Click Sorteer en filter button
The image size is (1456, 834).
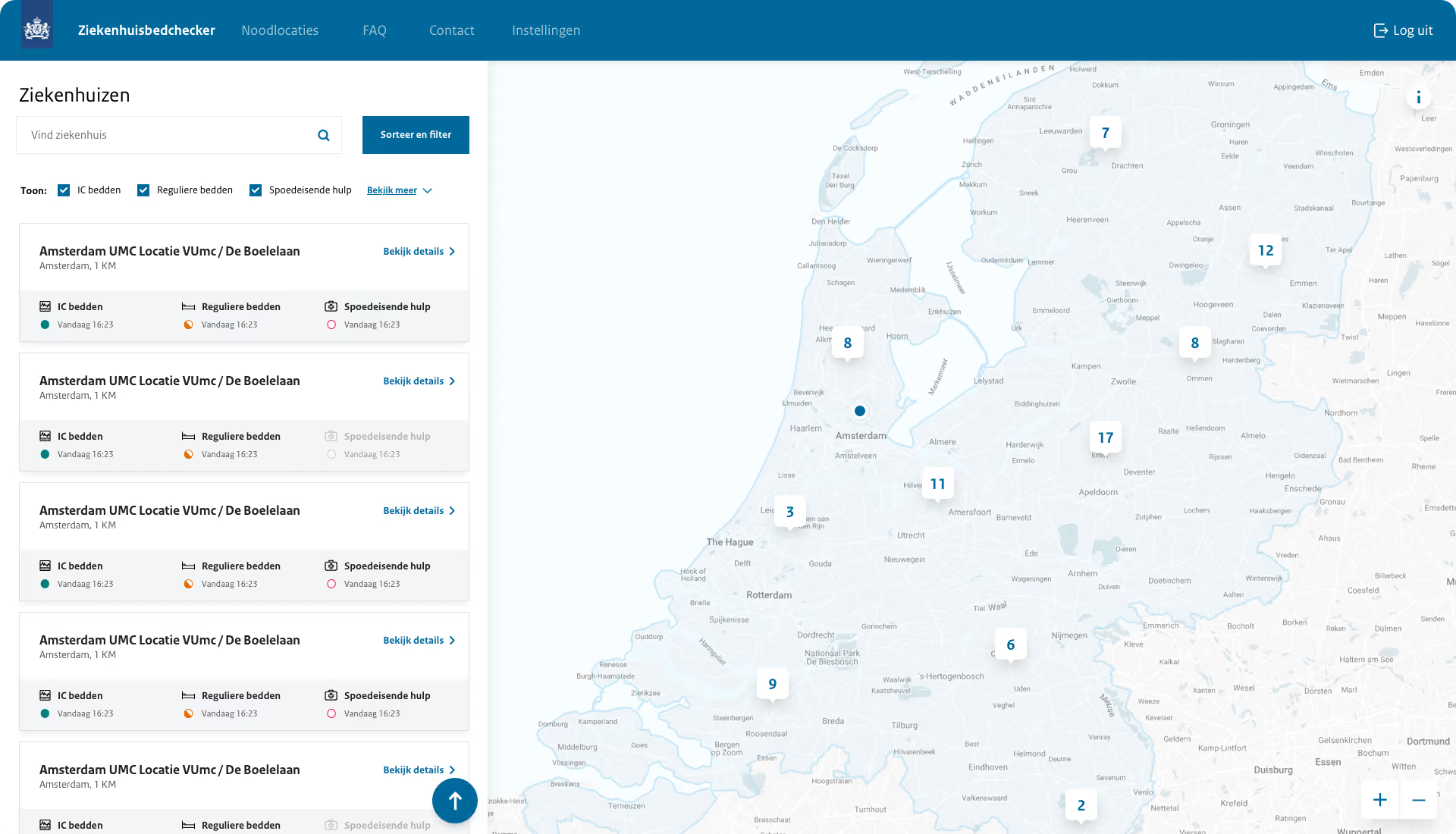pyautogui.click(x=416, y=135)
